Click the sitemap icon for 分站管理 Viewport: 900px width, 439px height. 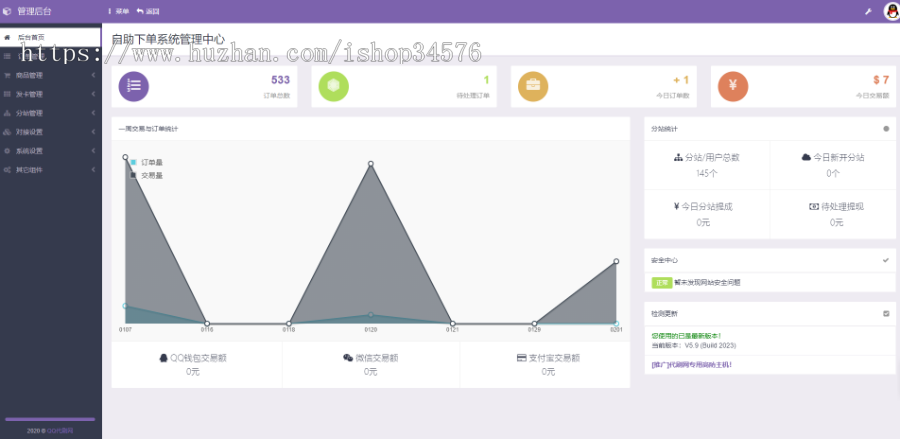pyautogui.click(x=7, y=113)
